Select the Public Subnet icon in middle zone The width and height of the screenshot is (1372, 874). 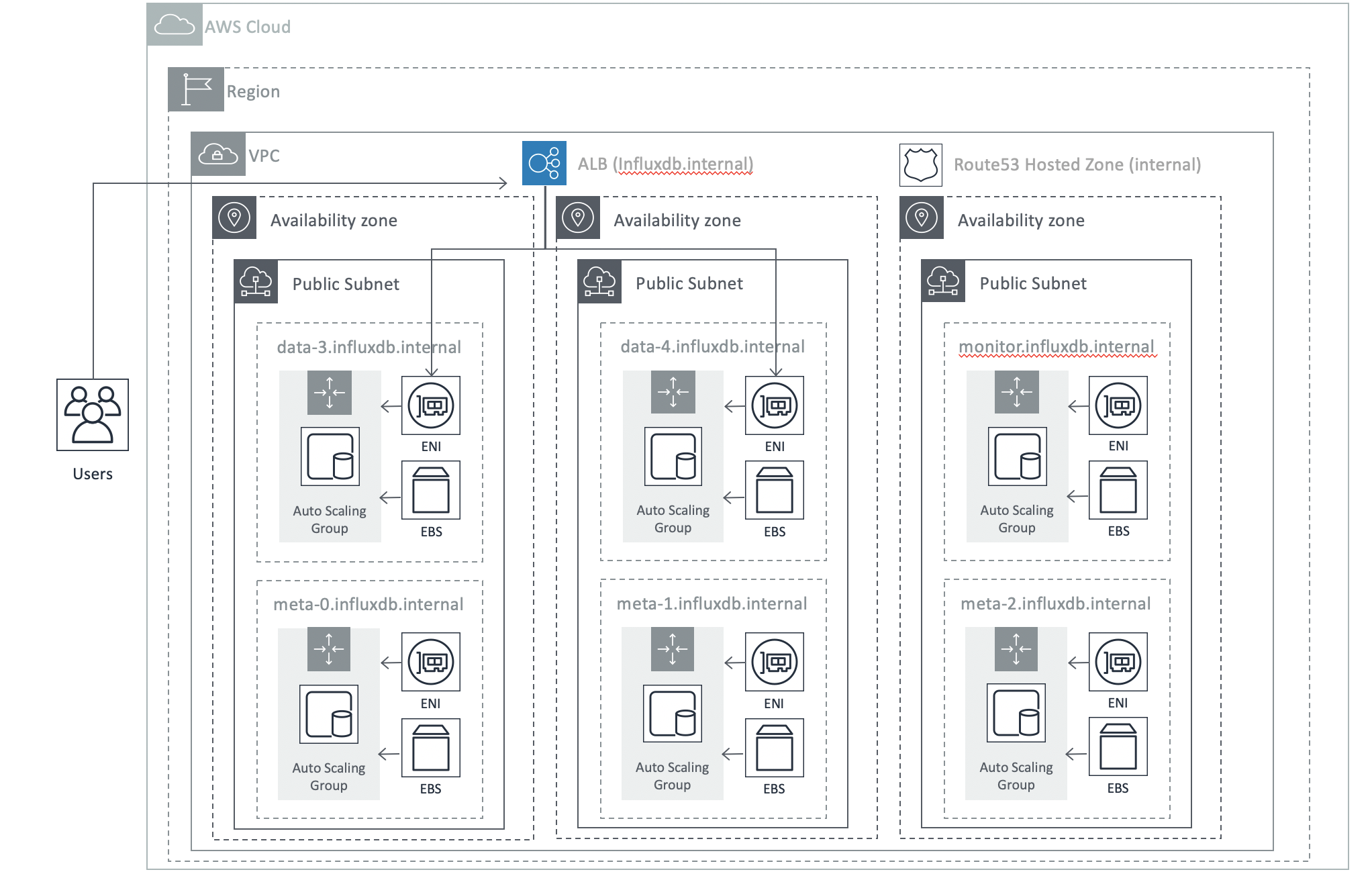pos(599,281)
